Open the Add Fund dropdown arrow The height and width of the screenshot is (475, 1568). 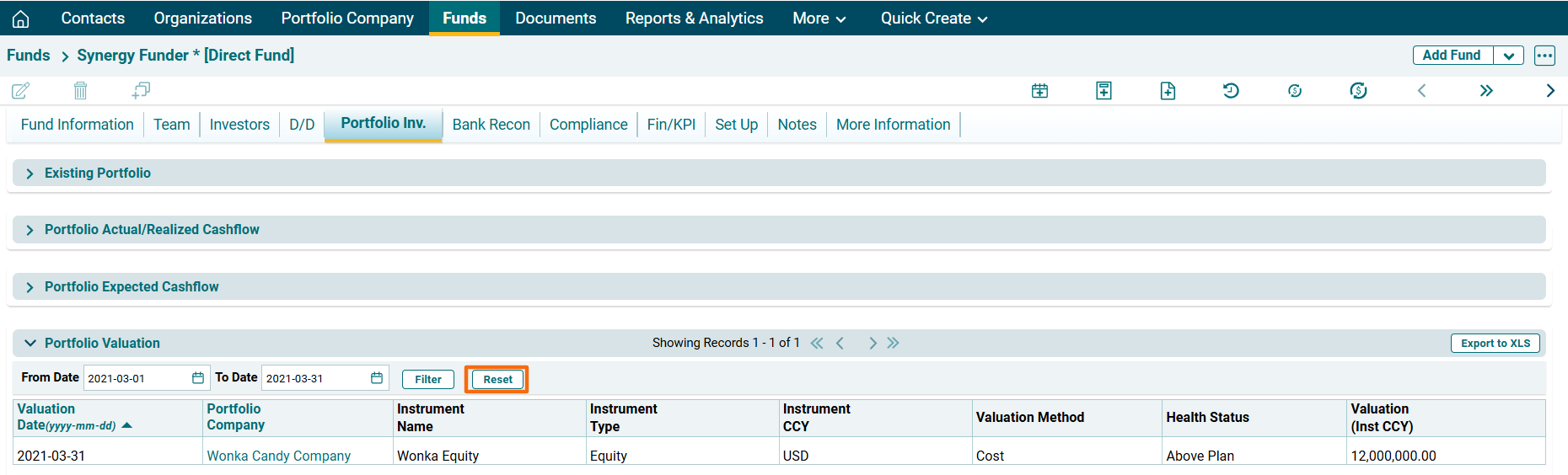tap(1508, 56)
